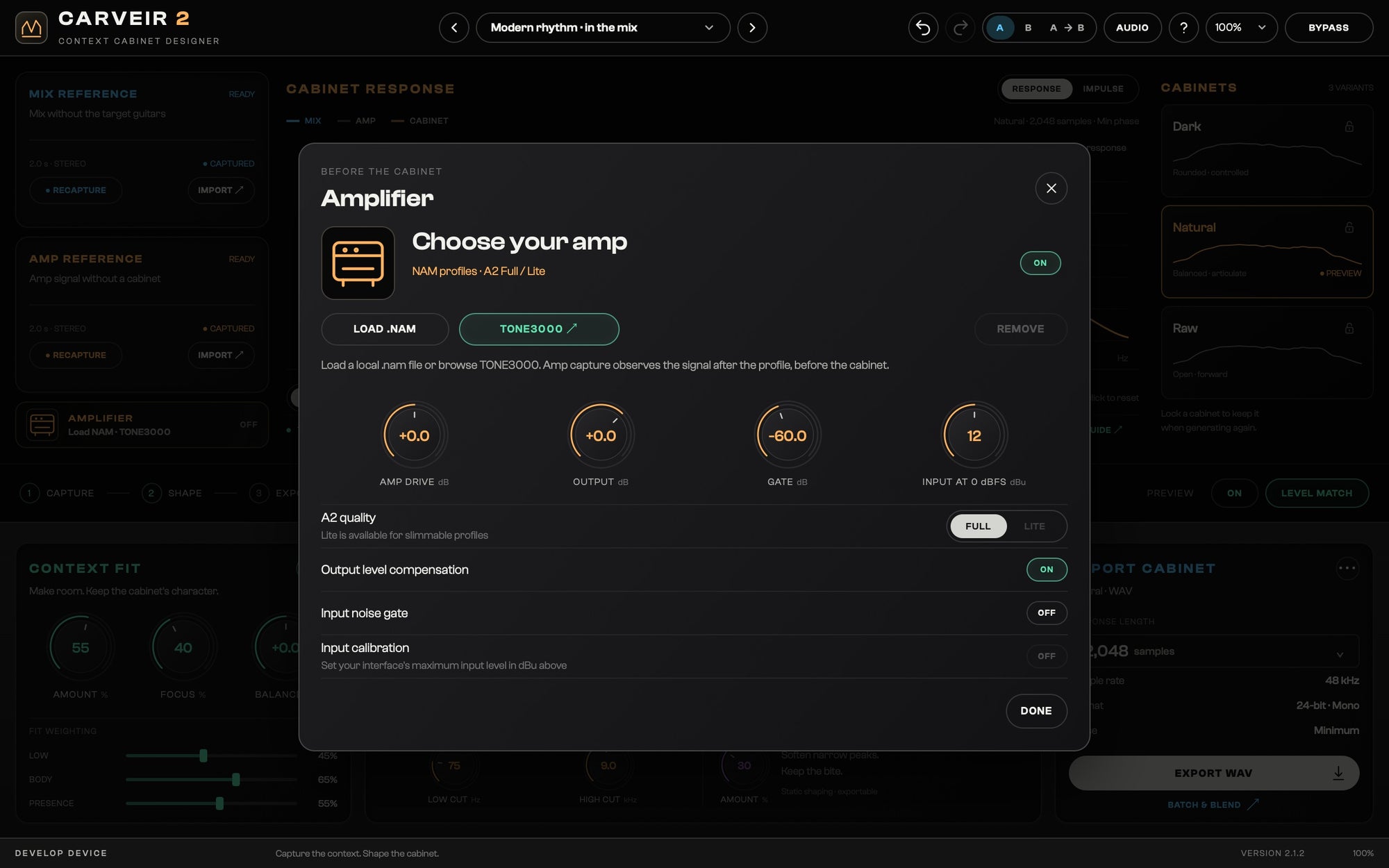Click the undo arrow icon
Viewport: 1389px width, 868px height.
[x=923, y=28]
